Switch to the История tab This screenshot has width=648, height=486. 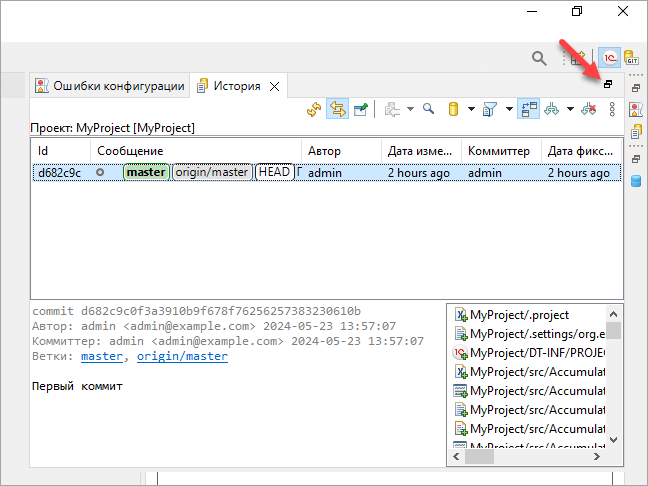236,86
